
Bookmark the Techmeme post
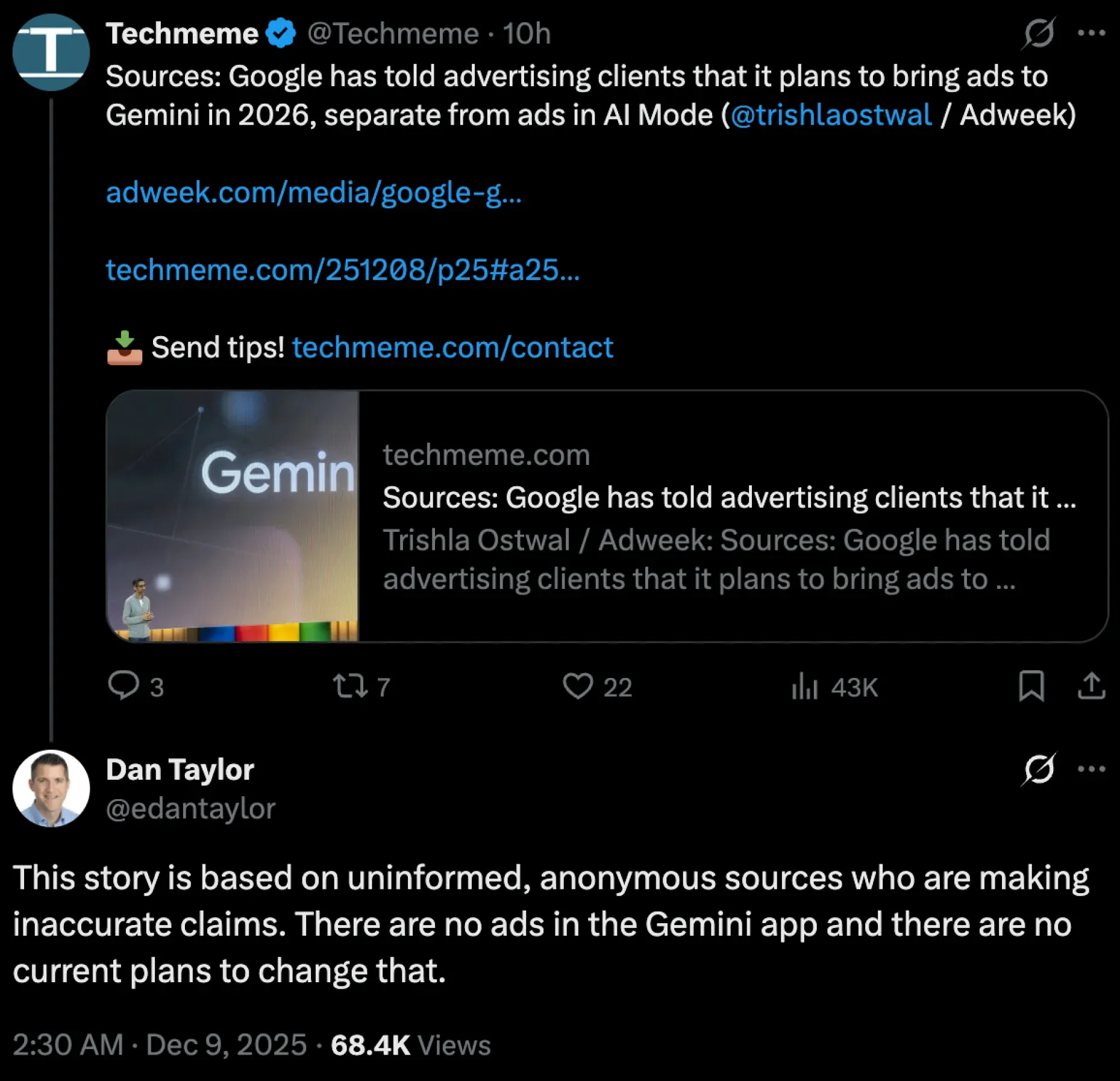tap(1031, 686)
